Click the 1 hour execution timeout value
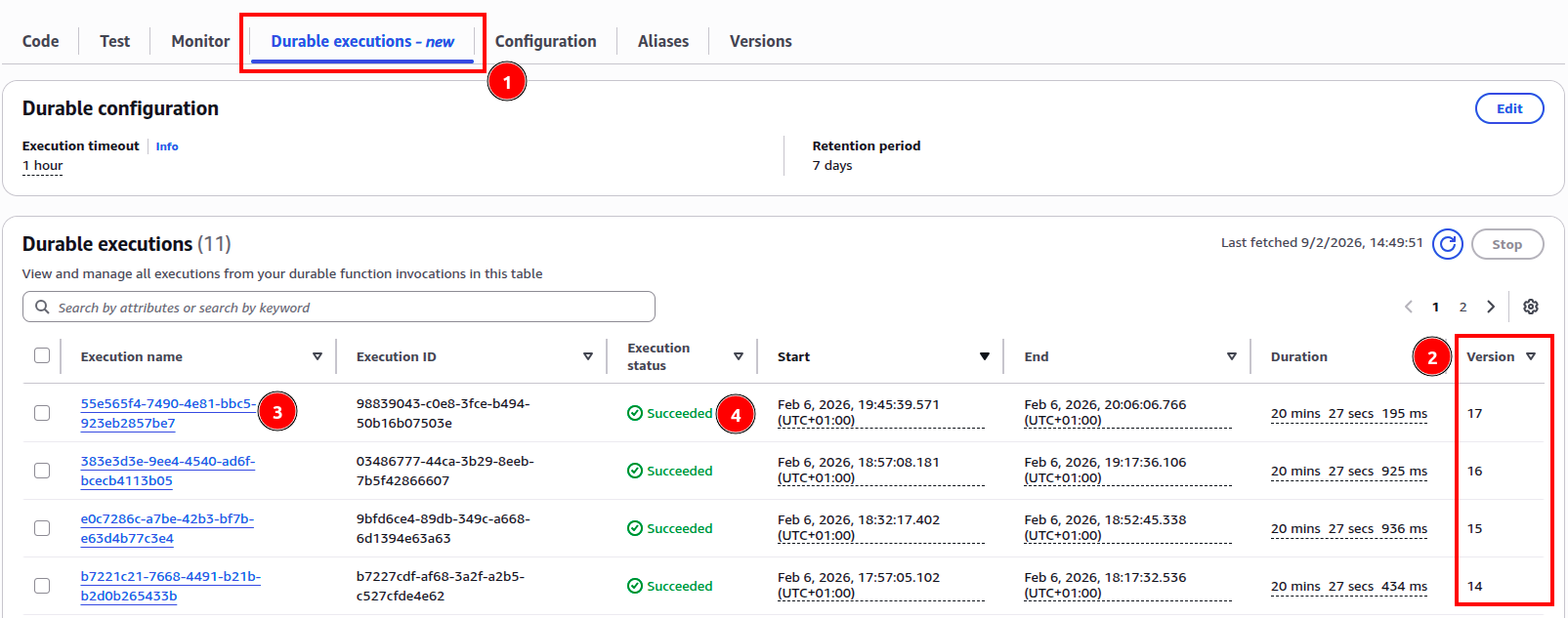Viewport: 1568px width, 618px height. (43, 165)
